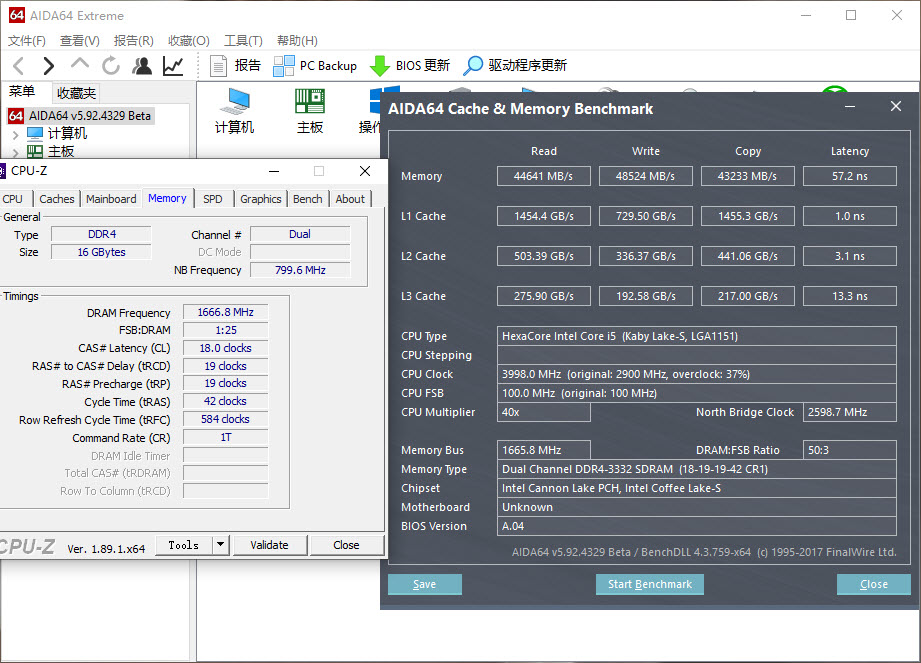Viewport: 921px width, 663px height.
Task: Click the Start Benchmark button
Action: 650,584
